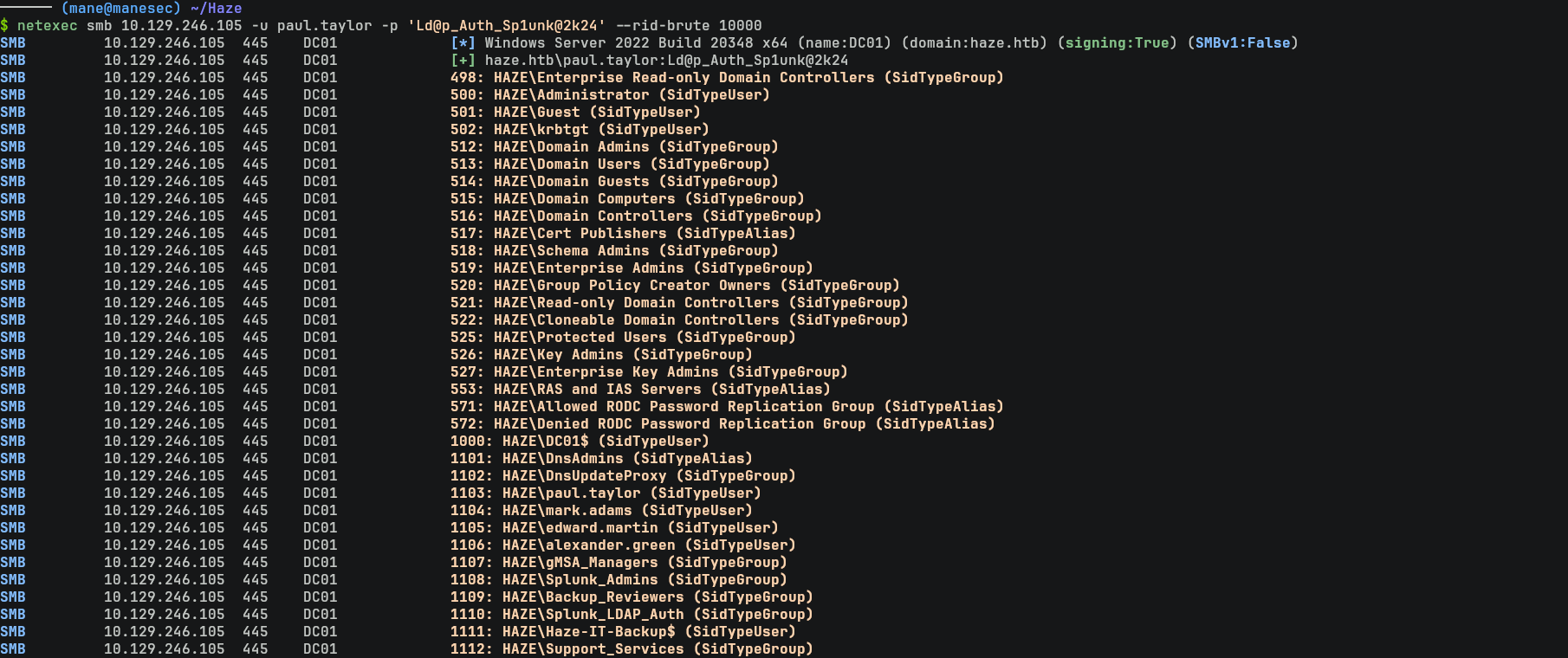
Task: Select the HAZE\mark.adams user entry
Action: pyautogui.click(x=567, y=510)
